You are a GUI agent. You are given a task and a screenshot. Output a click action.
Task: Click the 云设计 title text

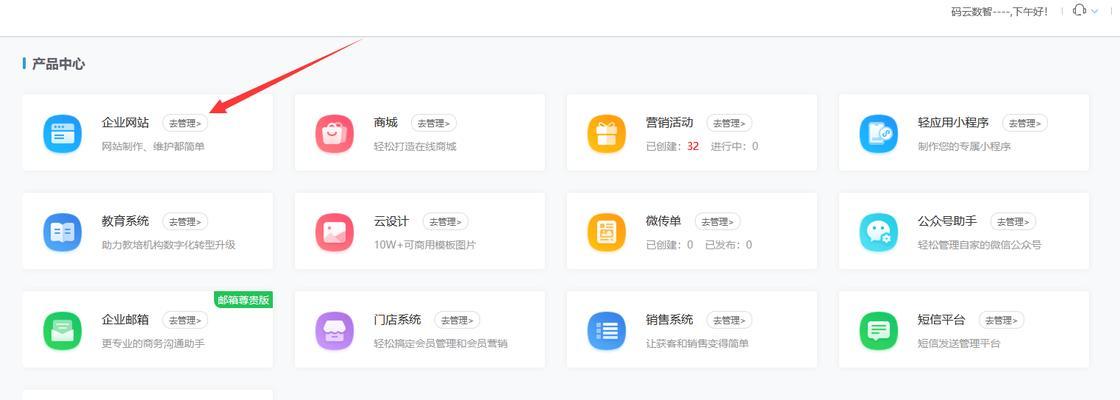point(391,221)
